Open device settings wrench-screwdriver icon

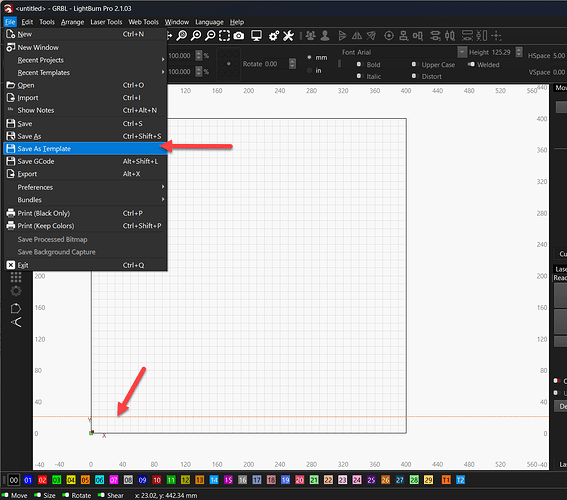tap(288, 35)
